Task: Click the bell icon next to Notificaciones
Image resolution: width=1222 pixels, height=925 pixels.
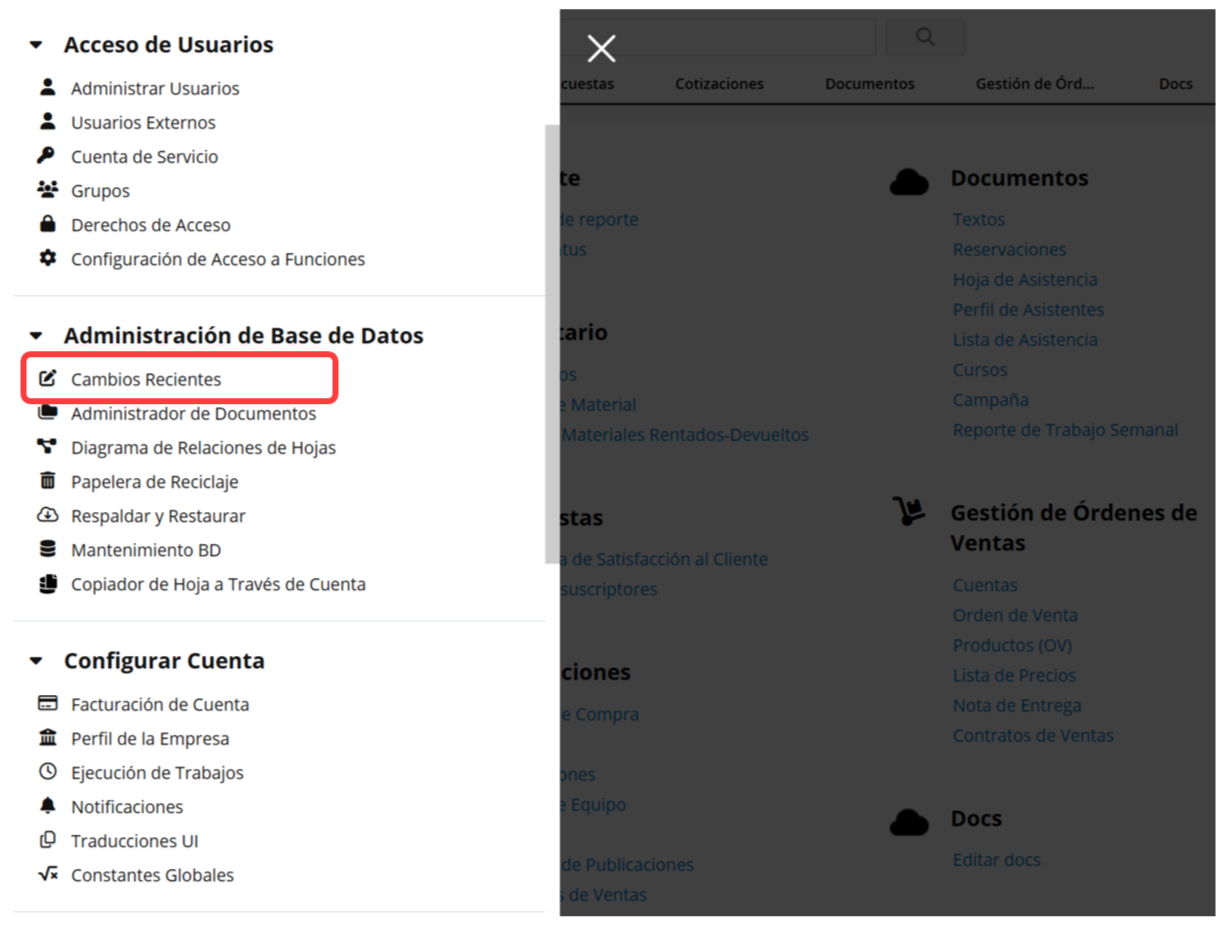Action: pos(47,806)
